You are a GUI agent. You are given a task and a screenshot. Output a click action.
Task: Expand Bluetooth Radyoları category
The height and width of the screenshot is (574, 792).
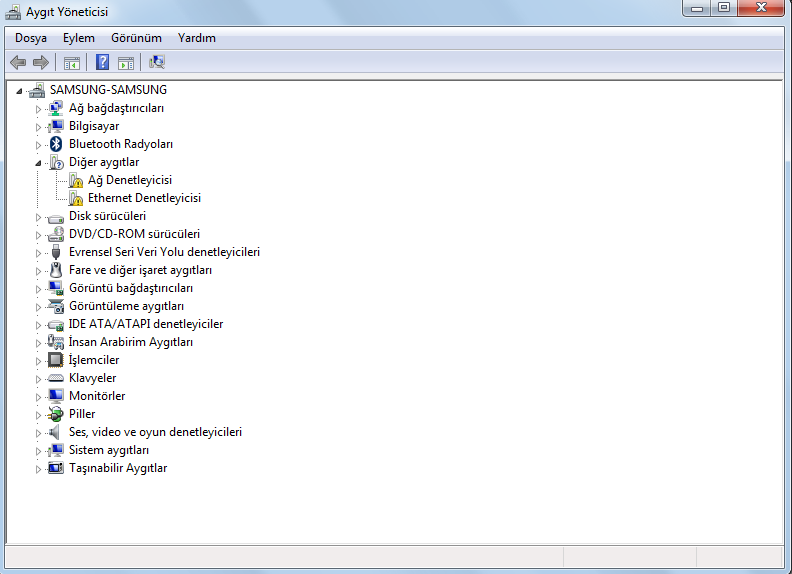coord(38,145)
